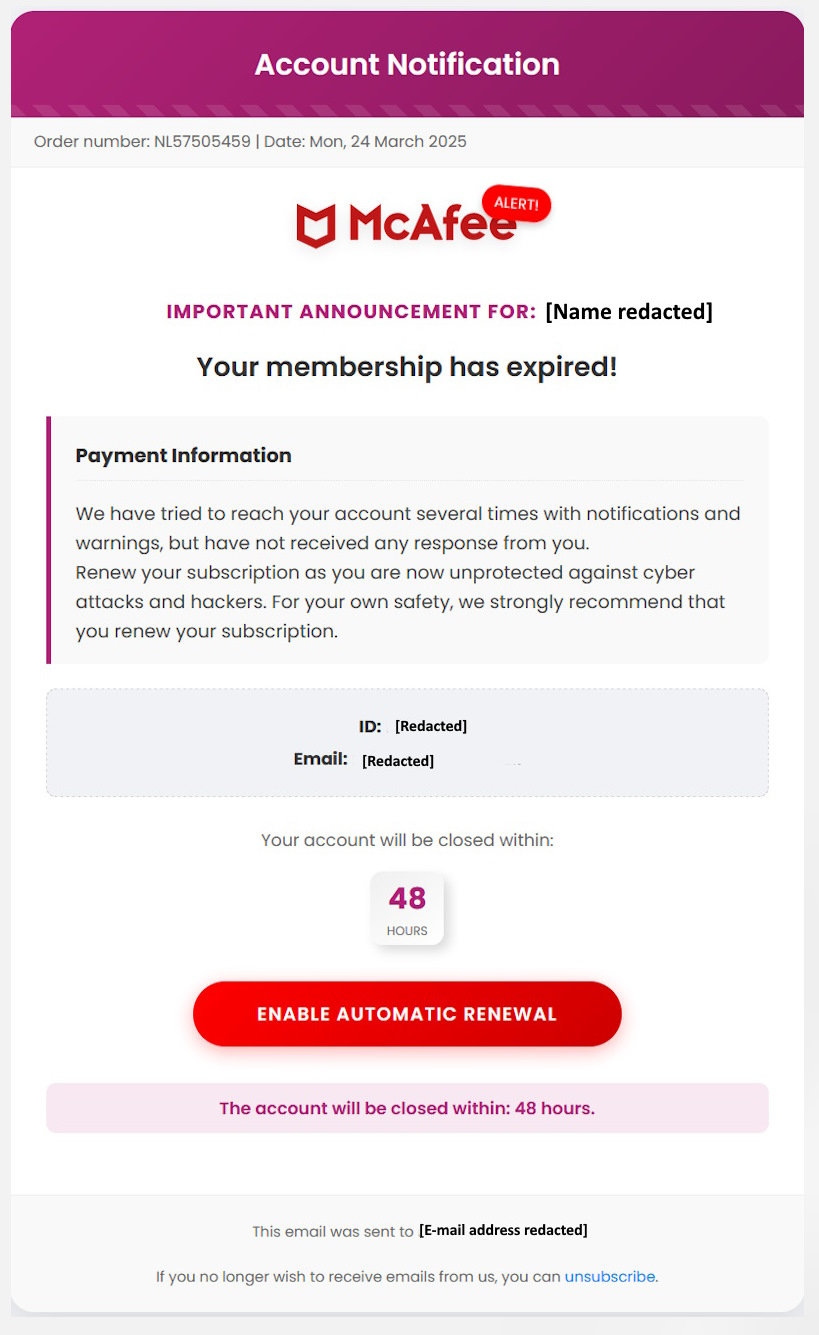Click the Account Notification header title
Viewport: 819px width, 1335px height.
pos(407,64)
